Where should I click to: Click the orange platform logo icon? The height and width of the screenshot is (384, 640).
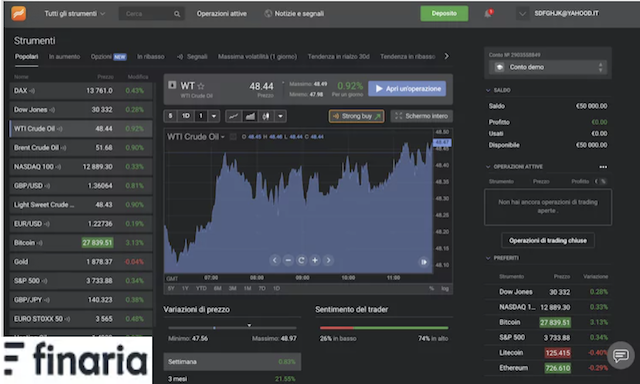click(x=19, y=13)
